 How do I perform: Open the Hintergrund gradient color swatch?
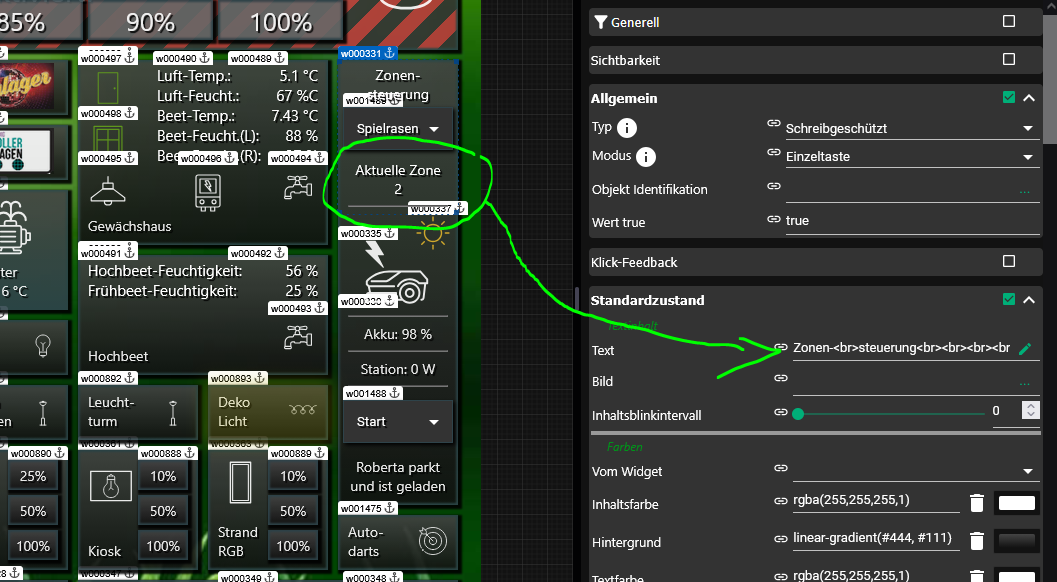pyautogui.click(x=1016, y=541)
